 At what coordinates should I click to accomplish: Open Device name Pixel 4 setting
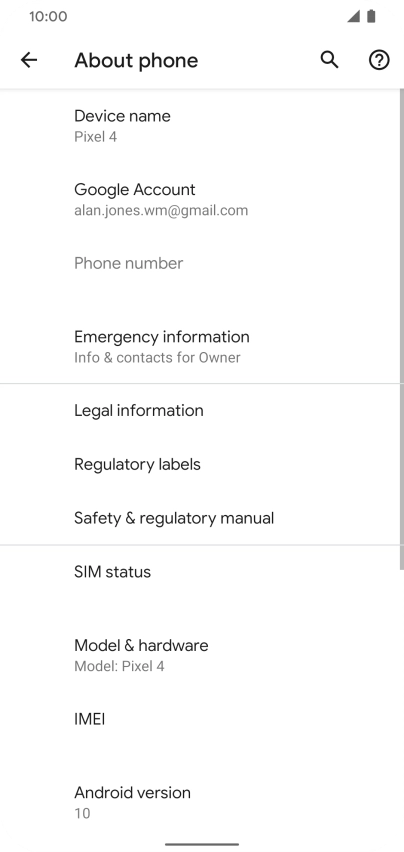pos(200,126)
